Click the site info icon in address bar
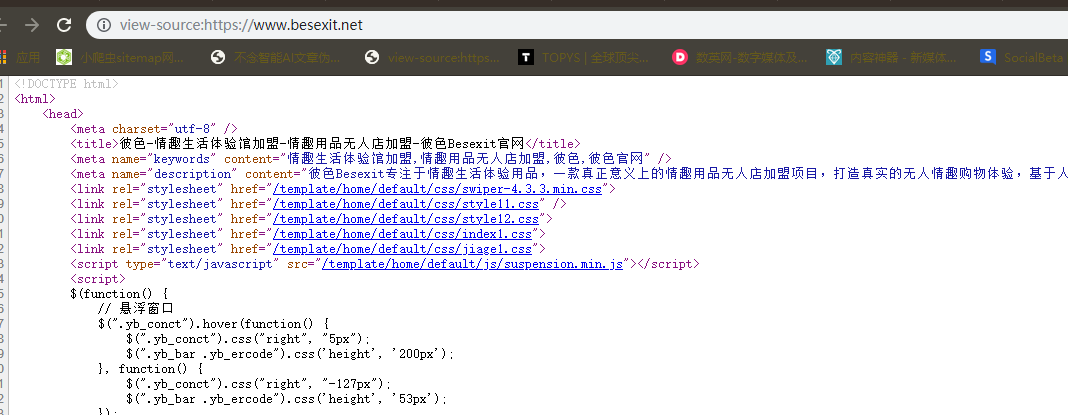1068x415 pixels. [x=104, y=25]
